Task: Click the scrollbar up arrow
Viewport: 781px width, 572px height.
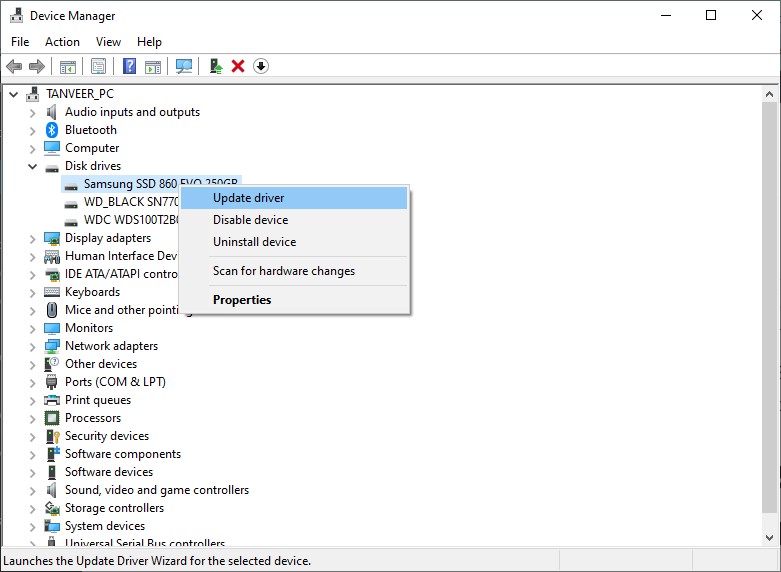Action: coord(770,94)
